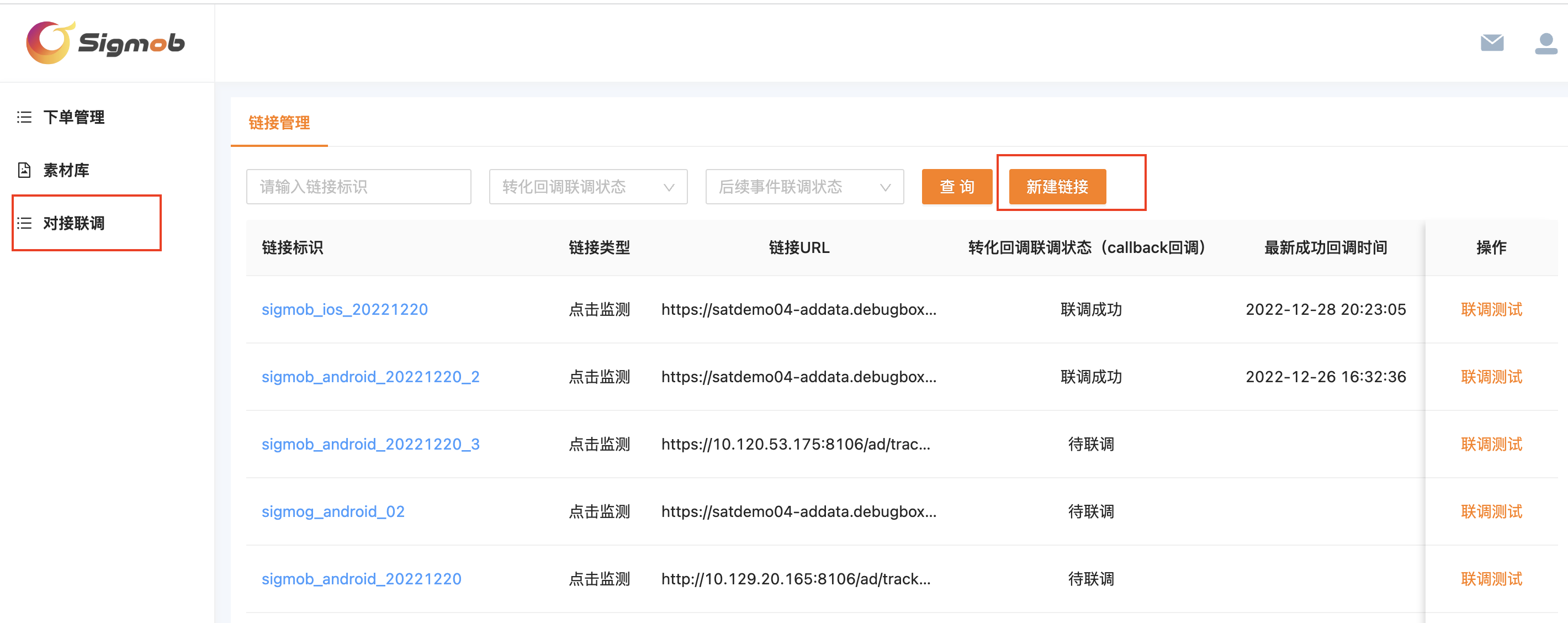Open the mail envelope icon
1568x623 pixels.
pyautogui.click(x=1491, y=42)
